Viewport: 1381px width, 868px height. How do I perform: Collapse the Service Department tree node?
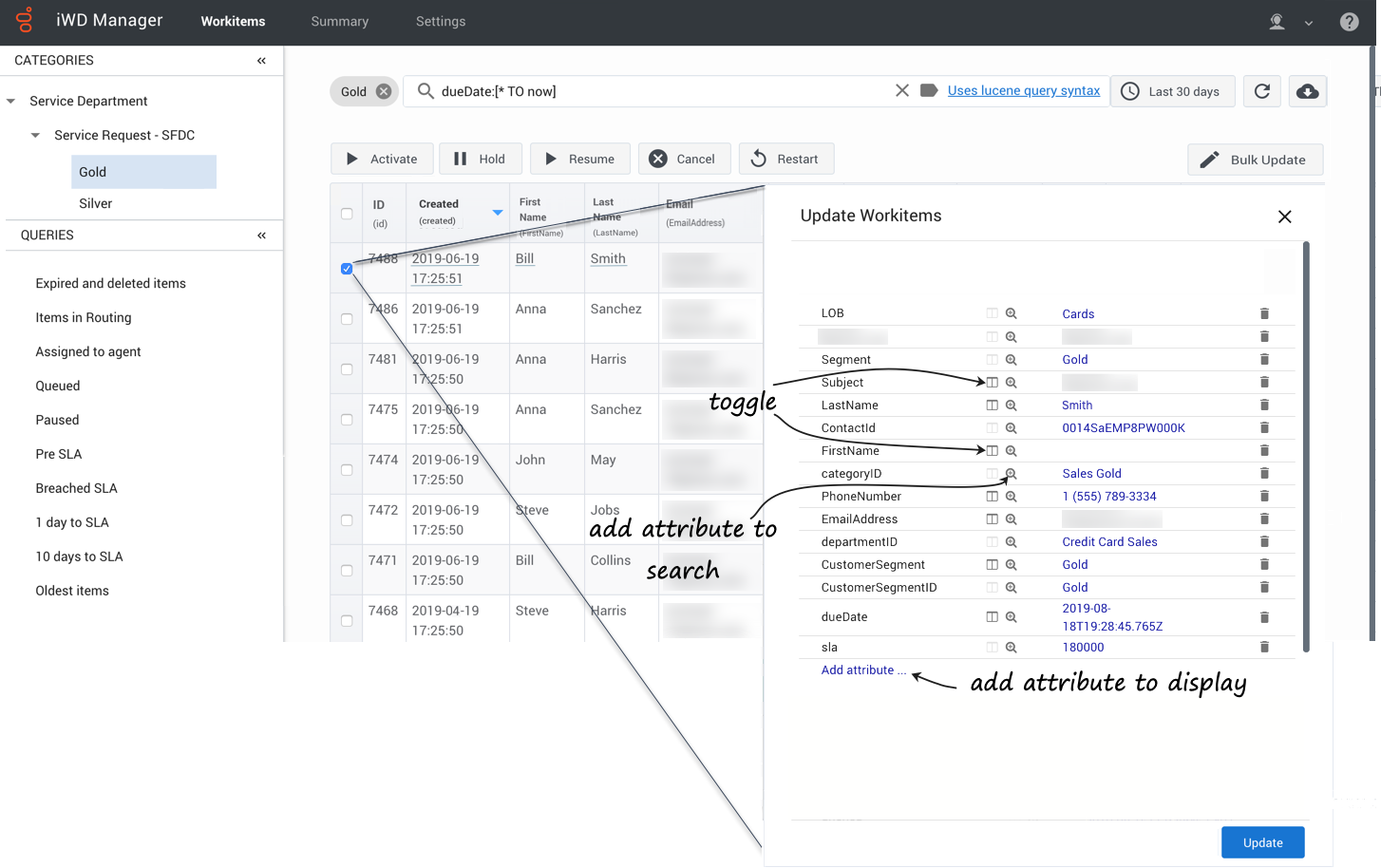pos(11,102)
